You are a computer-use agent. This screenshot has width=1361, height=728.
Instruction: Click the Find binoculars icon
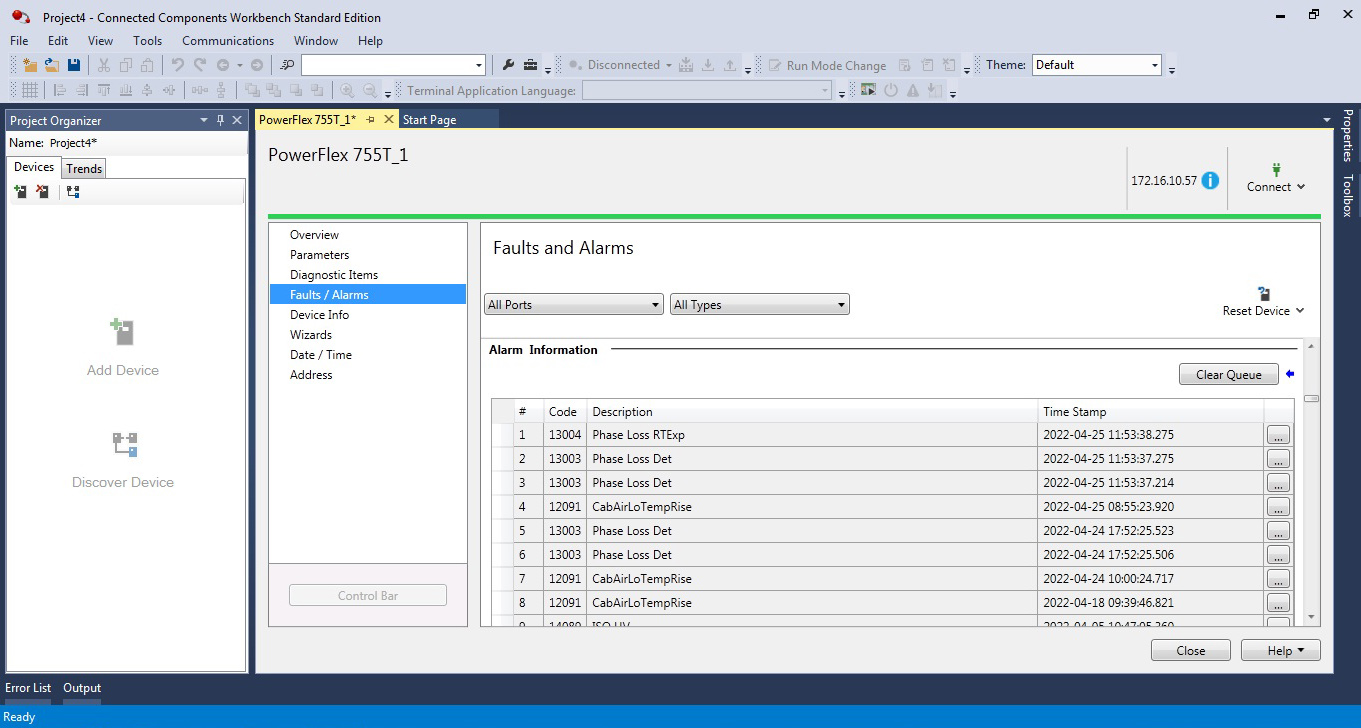coord(287,65)
